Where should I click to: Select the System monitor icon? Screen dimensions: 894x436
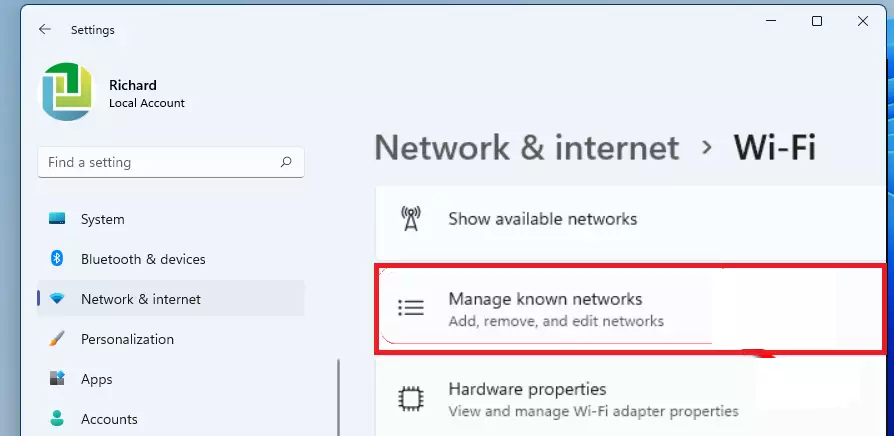[57, 219]
